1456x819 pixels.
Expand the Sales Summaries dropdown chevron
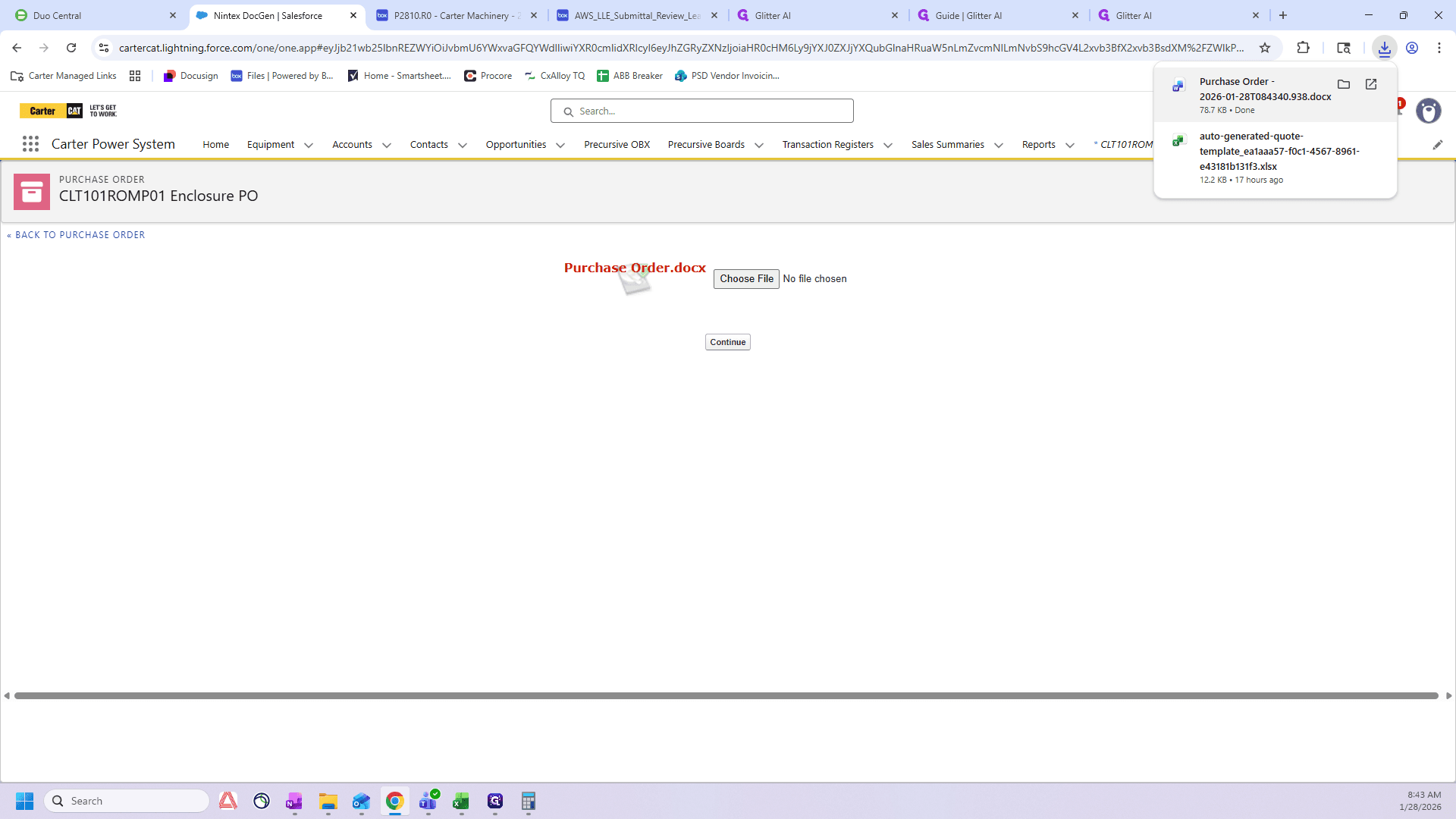pos(999,145)
